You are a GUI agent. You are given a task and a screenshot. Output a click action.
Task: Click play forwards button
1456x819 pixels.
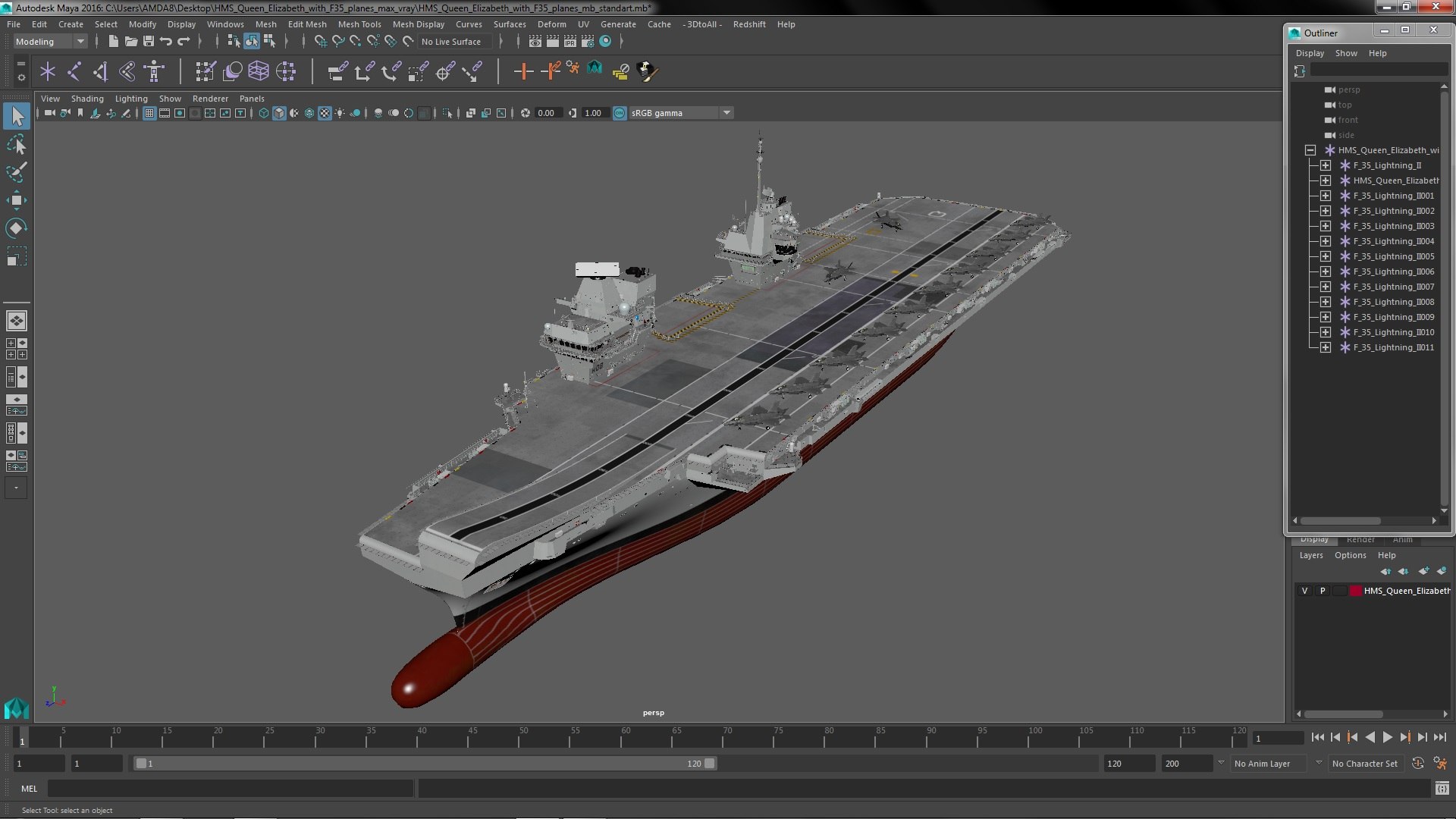[x=1388, y=737]
